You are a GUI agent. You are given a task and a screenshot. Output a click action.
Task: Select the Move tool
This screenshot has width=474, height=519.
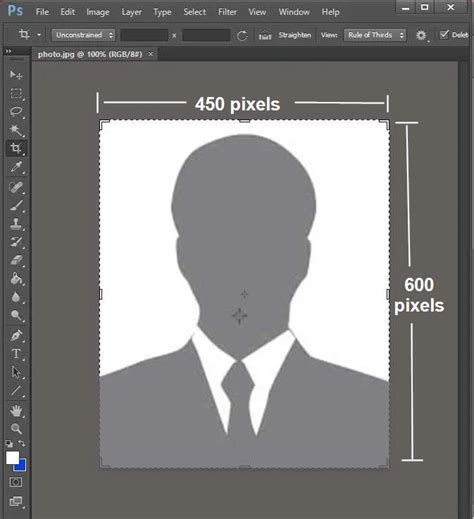tap(16, 75)
